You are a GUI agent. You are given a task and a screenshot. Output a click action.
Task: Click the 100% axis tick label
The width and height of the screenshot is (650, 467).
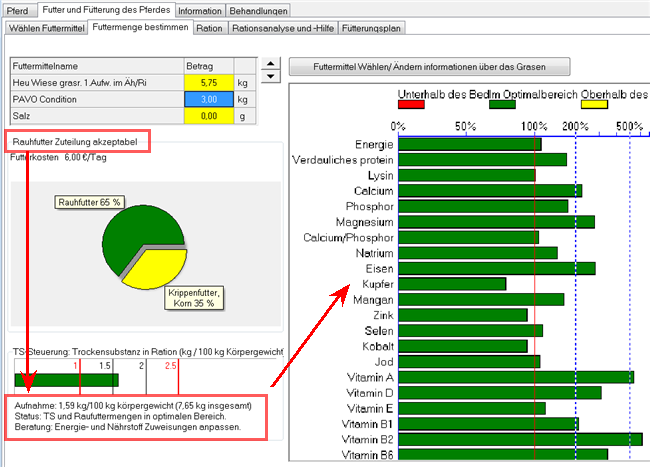[534, 126]
